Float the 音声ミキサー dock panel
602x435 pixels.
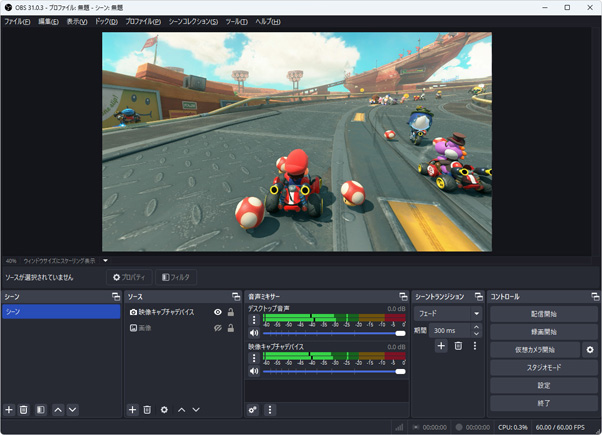(403, 296)
